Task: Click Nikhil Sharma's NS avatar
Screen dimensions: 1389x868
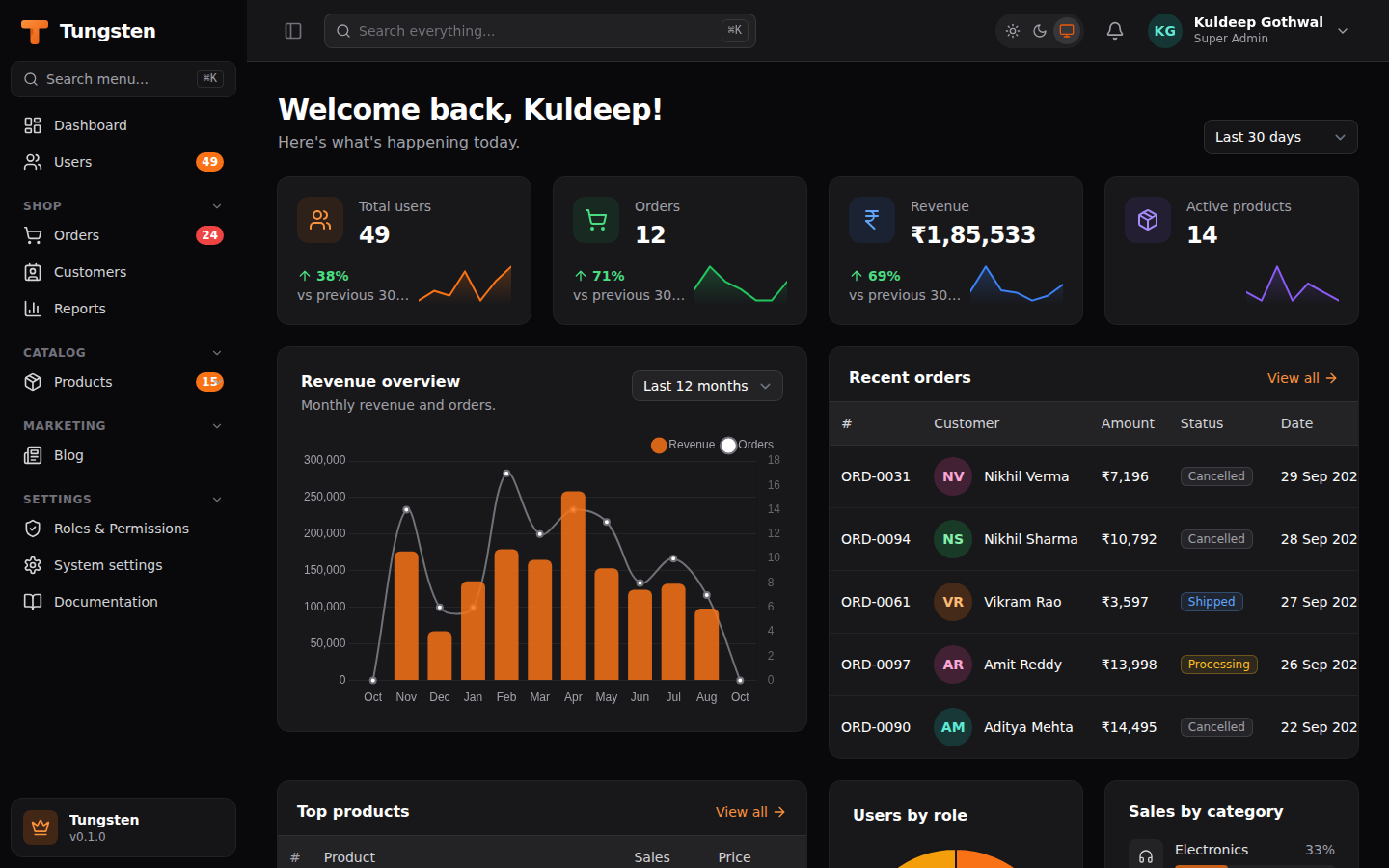Action: click(x=953, y=539)
